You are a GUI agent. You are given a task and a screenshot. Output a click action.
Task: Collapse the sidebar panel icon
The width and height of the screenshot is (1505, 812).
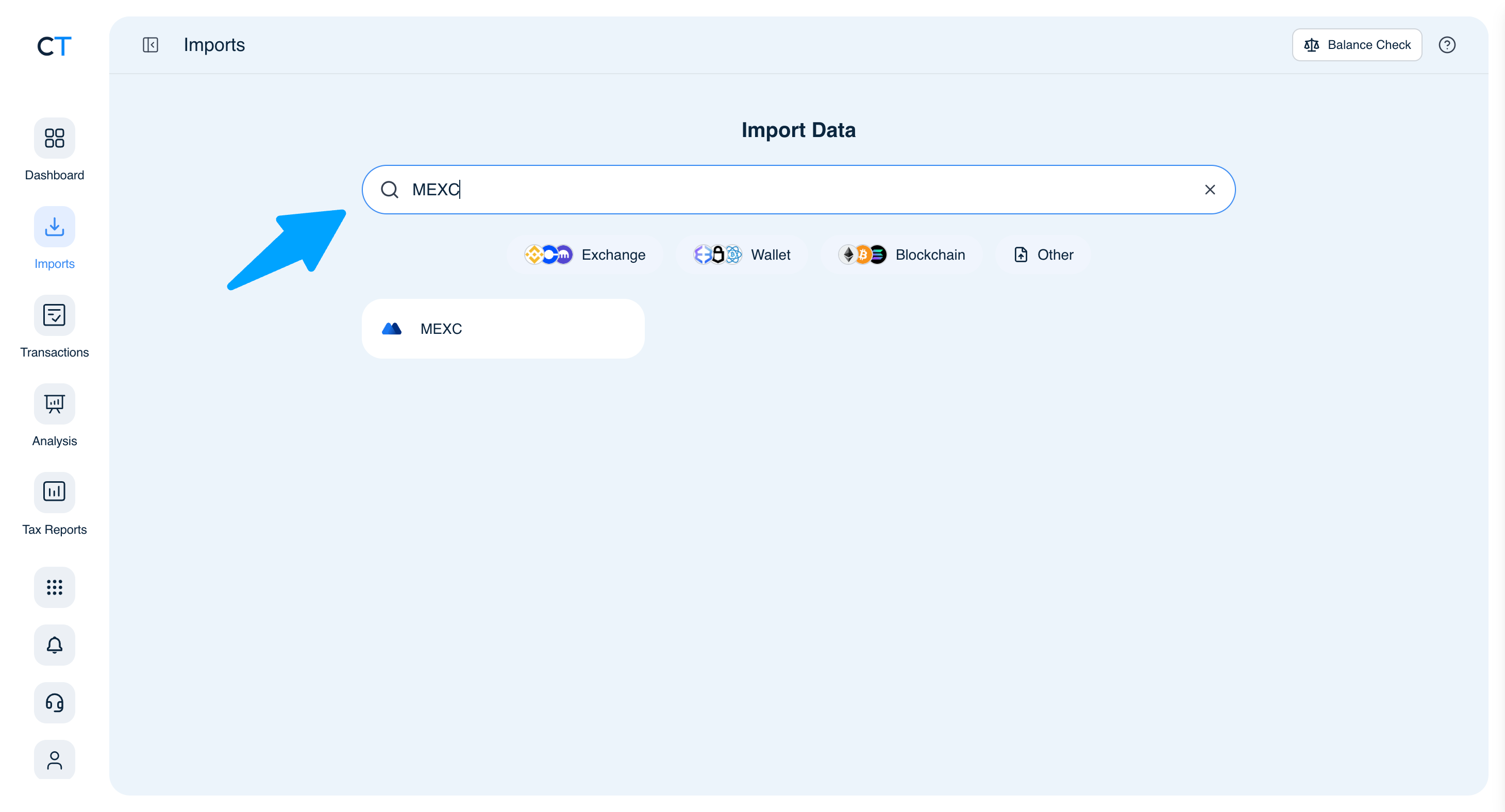pyautogui.click(x=150, y=45)
